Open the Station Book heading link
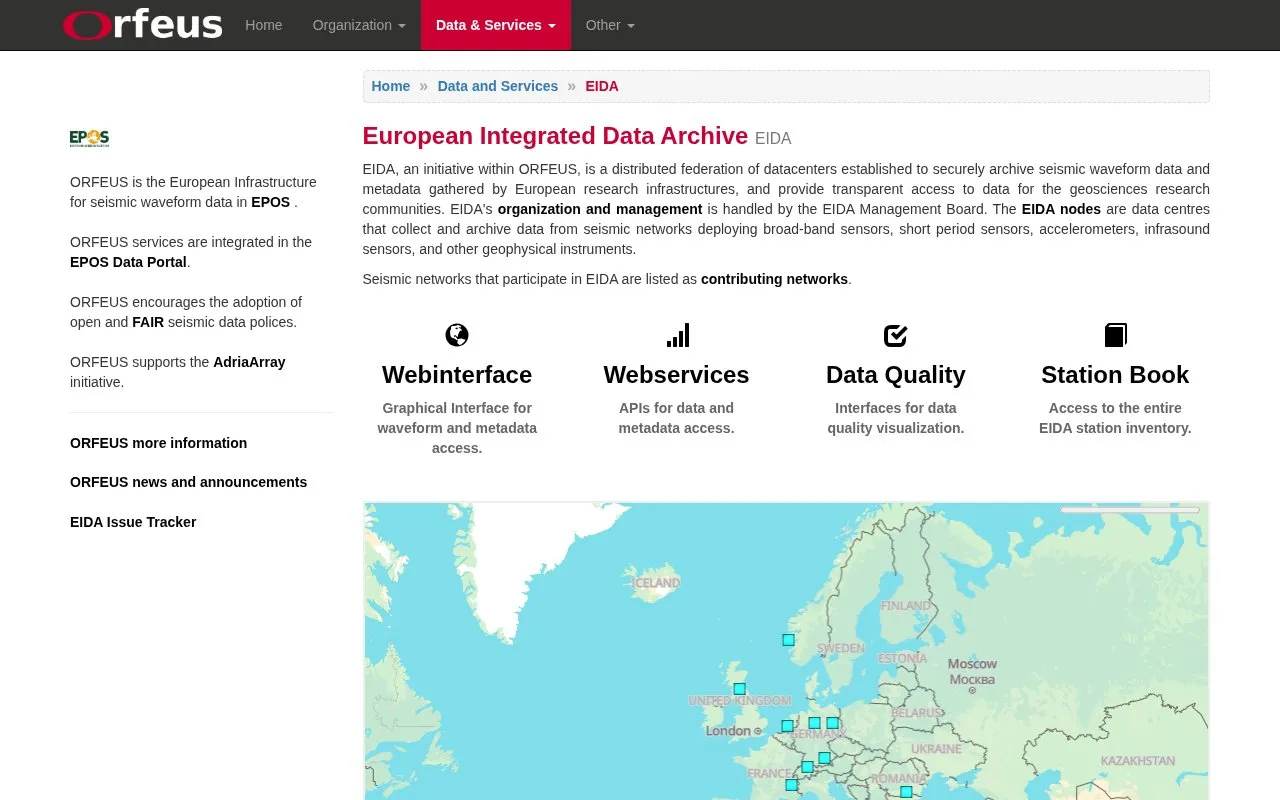Viewport: 1280px width, 800px height. (x=1115, y=375)
